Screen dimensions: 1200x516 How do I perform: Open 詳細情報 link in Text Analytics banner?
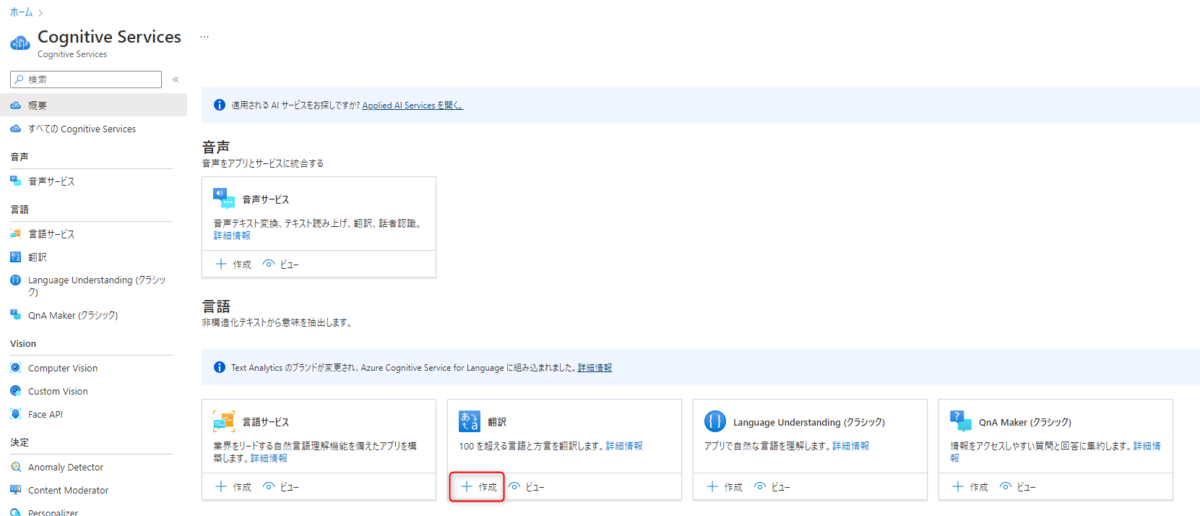pos(595,367)
